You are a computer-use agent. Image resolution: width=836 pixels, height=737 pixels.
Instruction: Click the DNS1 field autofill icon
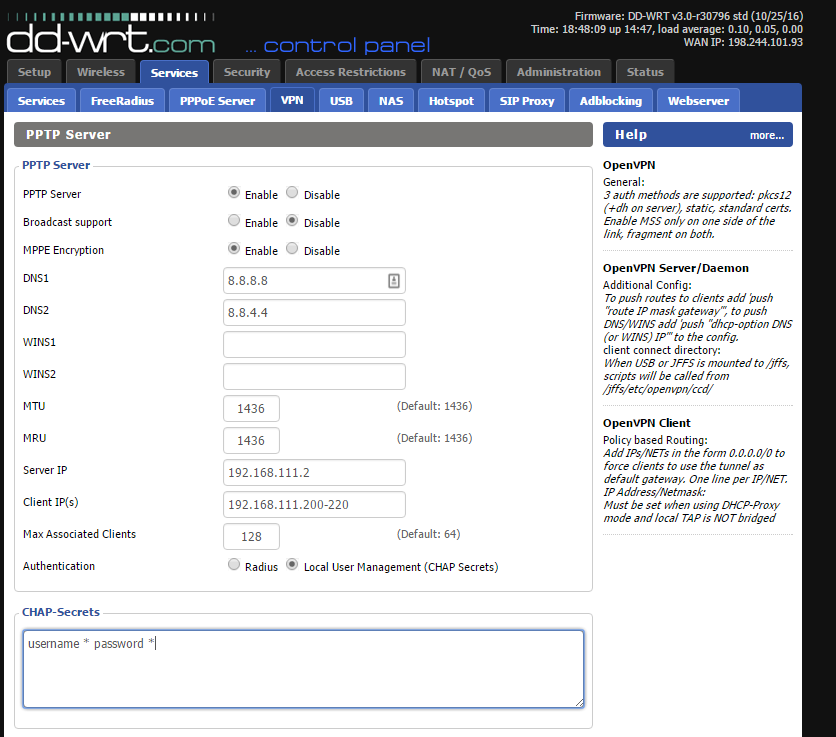394,281
